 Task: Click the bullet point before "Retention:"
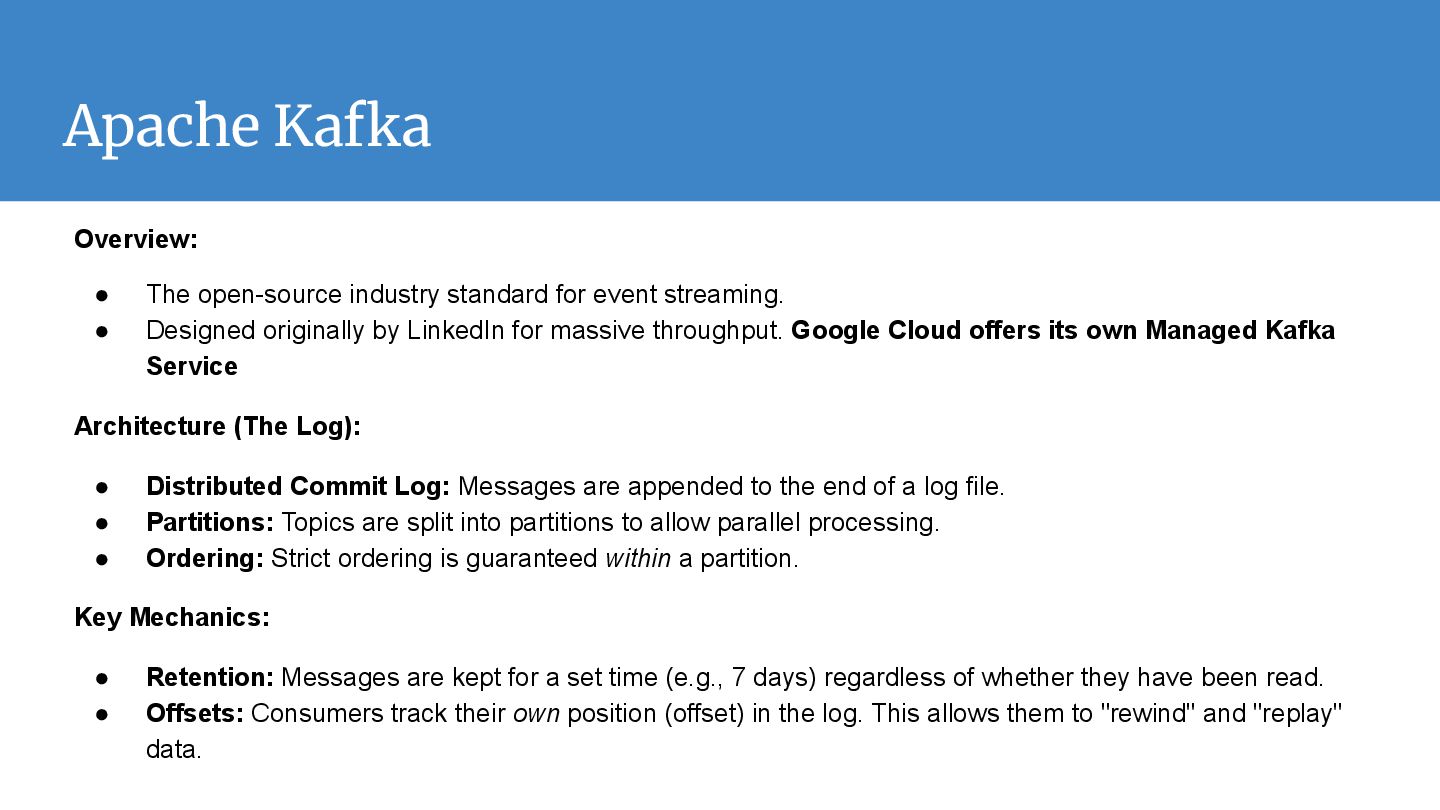[x=102, y=678]
